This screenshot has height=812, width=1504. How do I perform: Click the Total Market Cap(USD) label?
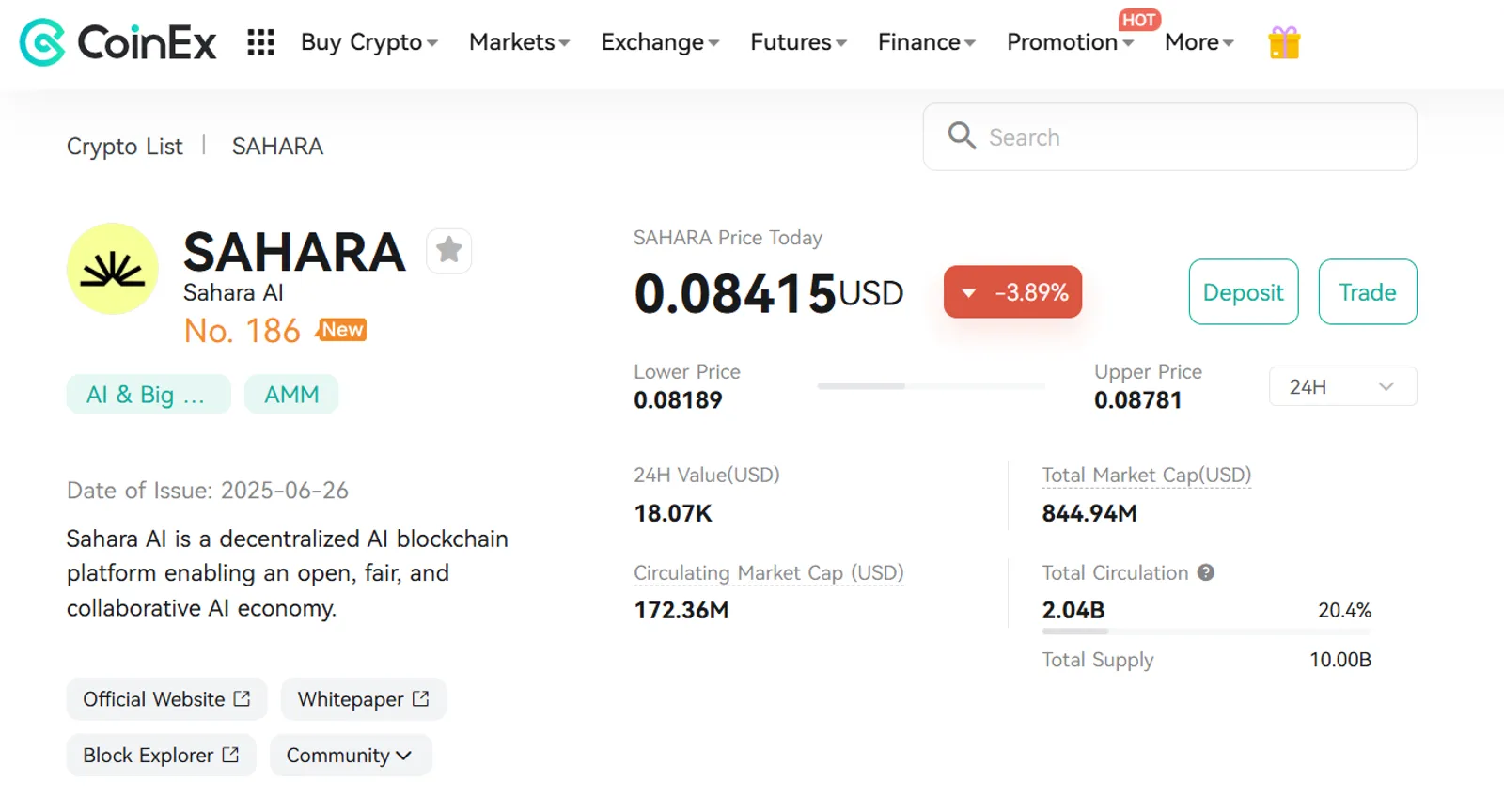tap(1147, 476)
